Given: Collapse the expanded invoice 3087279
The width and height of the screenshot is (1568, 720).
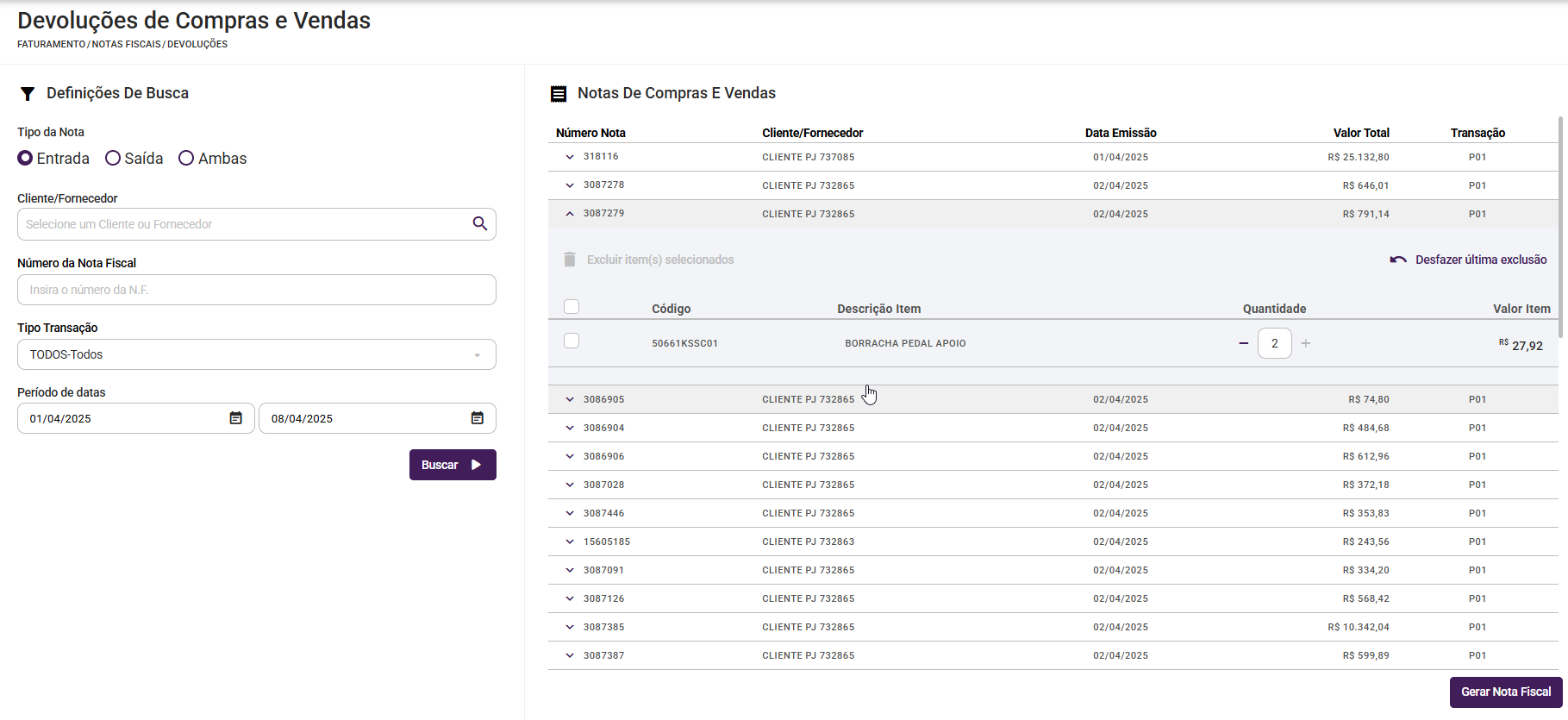Looking at the screenshot, I should pos(570,214).
